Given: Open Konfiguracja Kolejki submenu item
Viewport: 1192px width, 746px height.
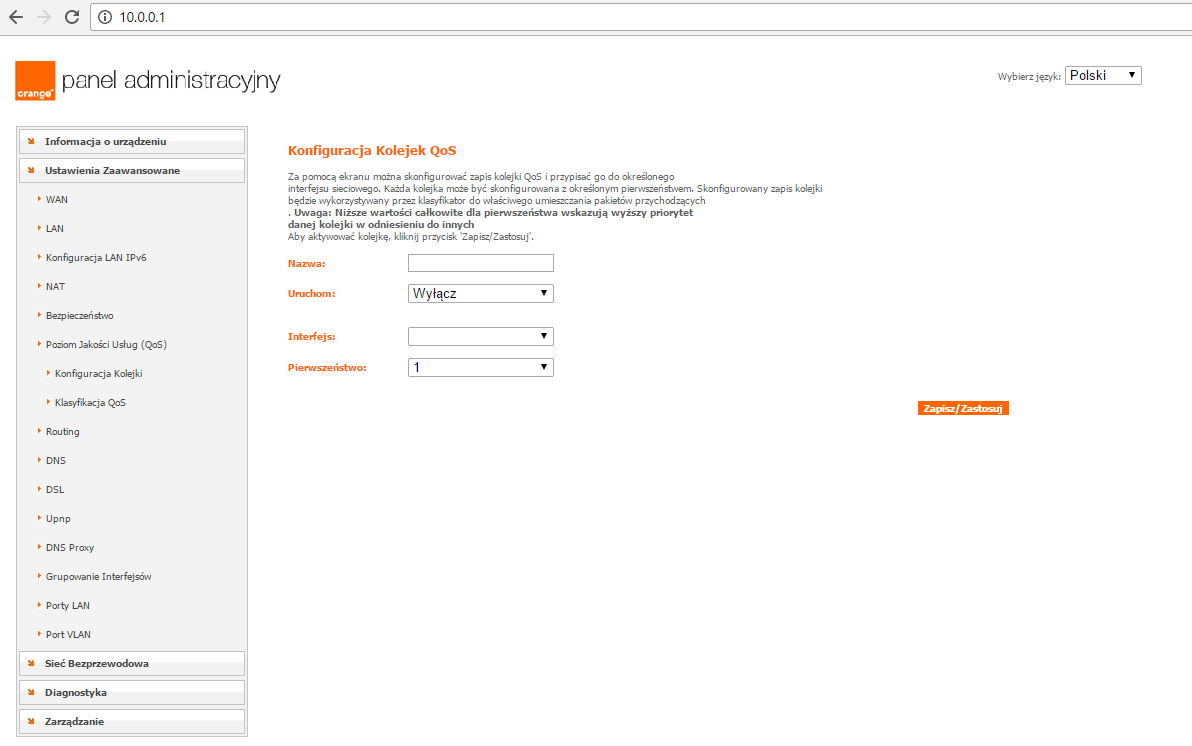Looking at the screenshot, I should tap(99, 373).
